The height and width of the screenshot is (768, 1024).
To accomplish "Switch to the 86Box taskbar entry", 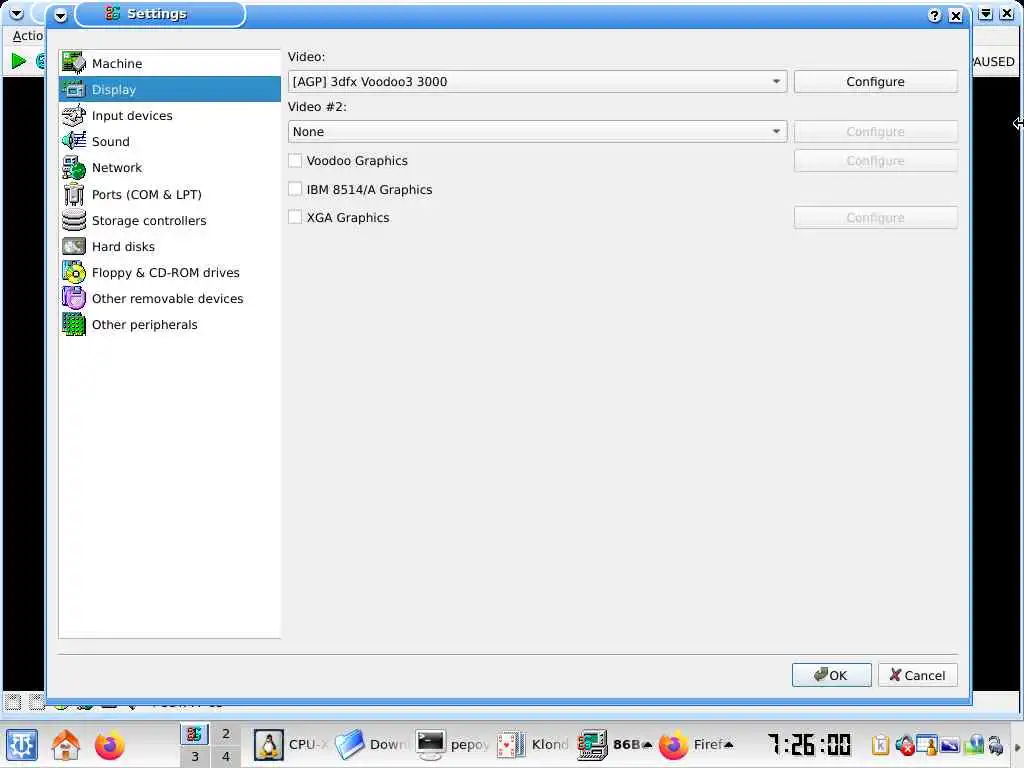I will click(614, 744).
